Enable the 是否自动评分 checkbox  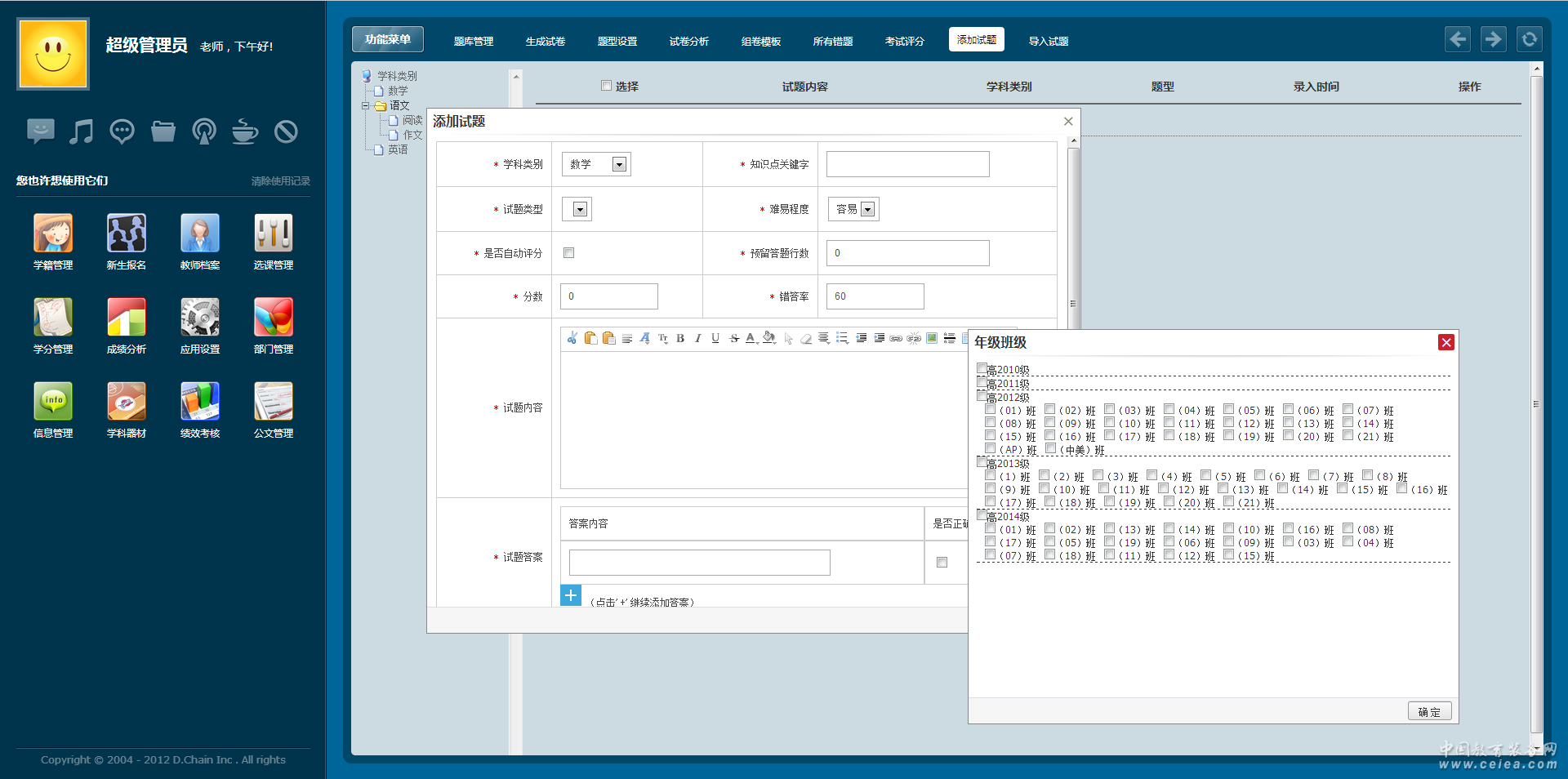(569, 253)
